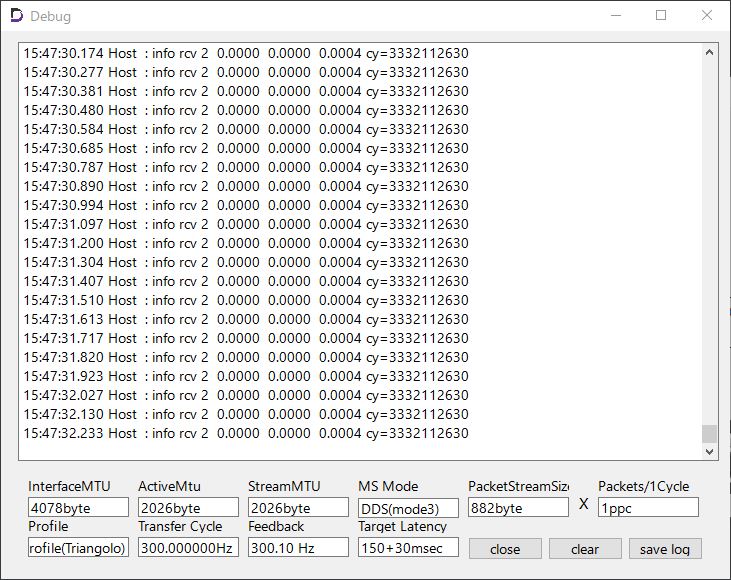Select log line timestamped 15:47:31.304
Viewport: 731px width, 580px height.
tap(246, 262)
